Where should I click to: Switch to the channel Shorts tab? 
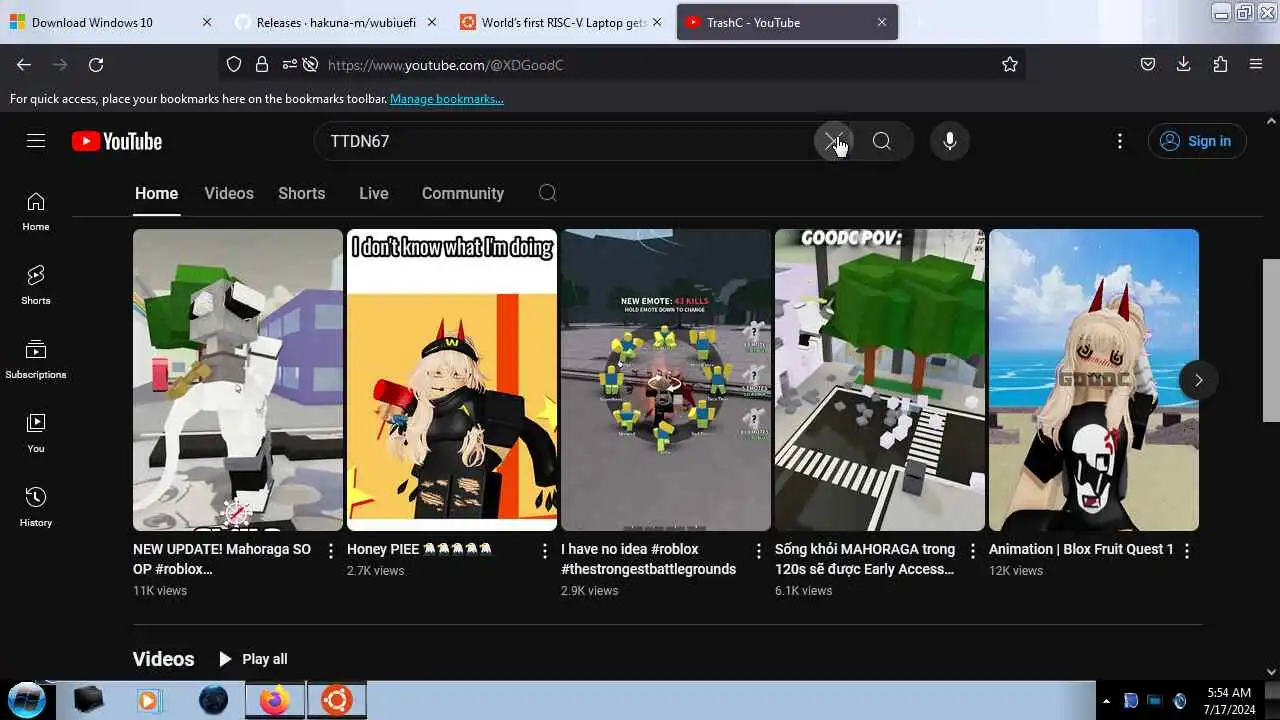(302, 193)
